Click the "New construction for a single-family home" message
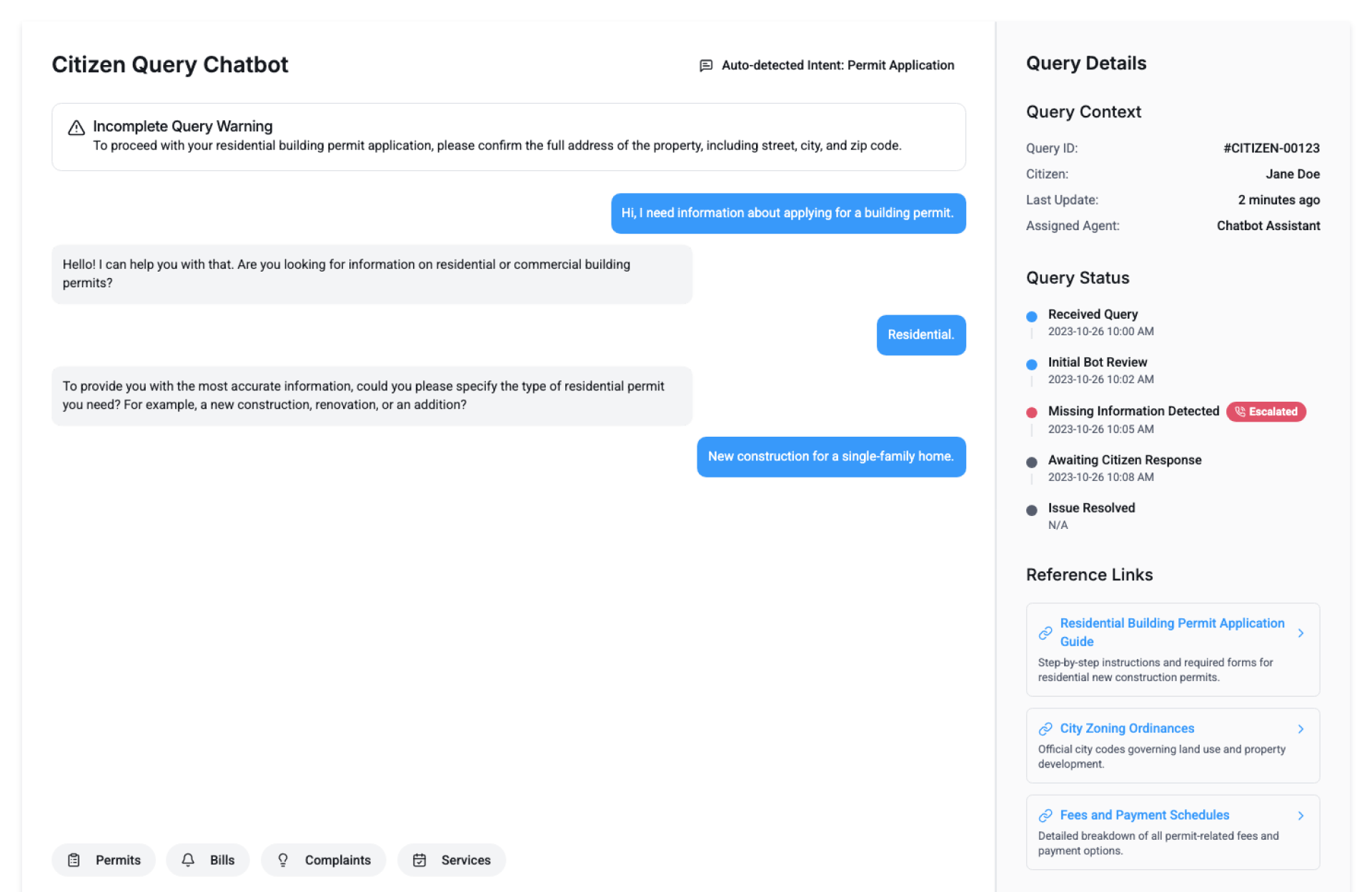 pos(830,457)
